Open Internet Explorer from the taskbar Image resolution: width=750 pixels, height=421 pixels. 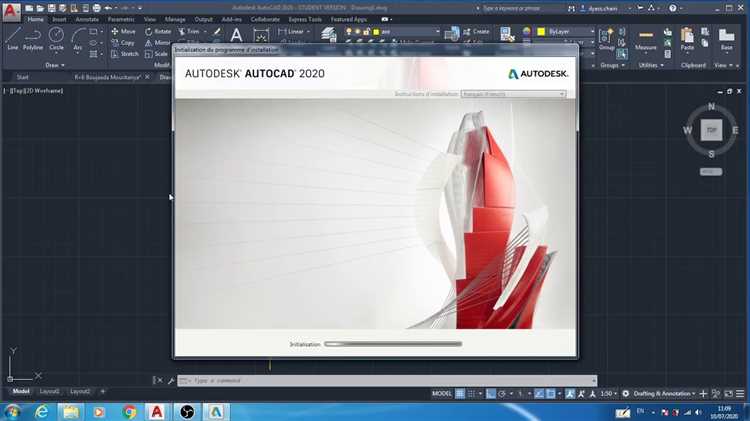[42, 411]
